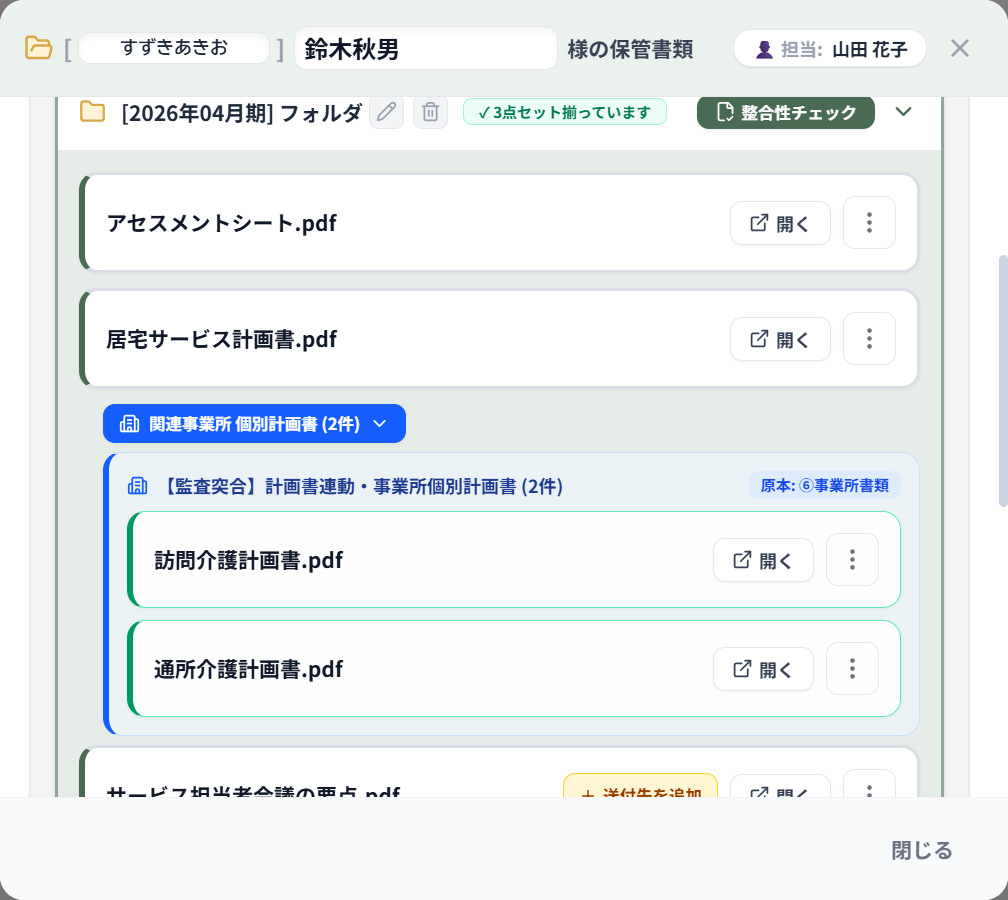Collapse the 2026年04月期 folder with the chevron
Screen dimensions: 1008x900
tap(903, 112)
